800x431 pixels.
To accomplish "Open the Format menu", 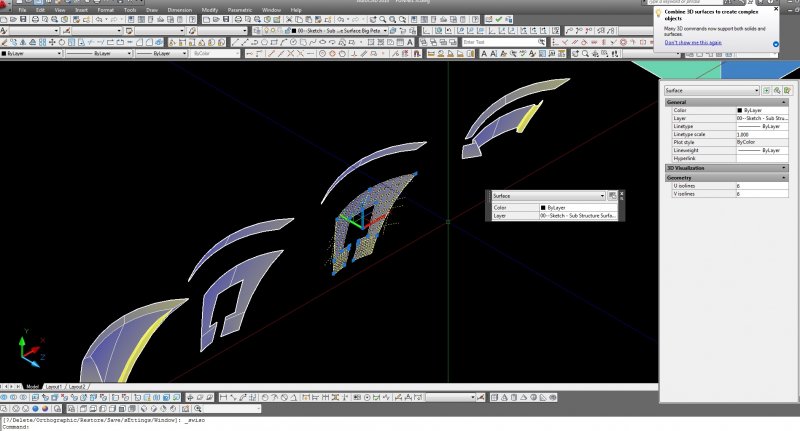I will click(x=106, y=10).
